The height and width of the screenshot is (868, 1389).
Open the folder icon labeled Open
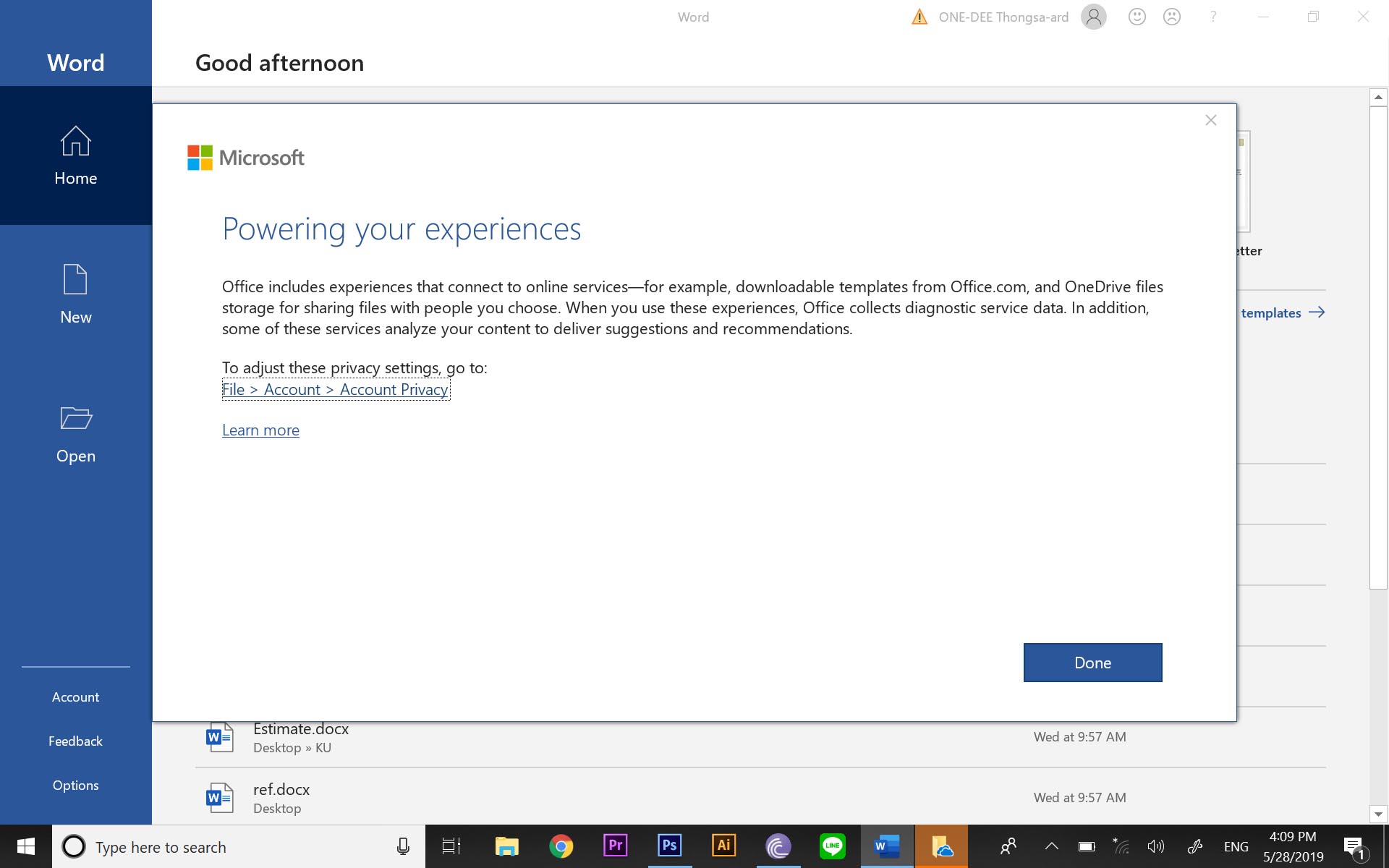75,418
